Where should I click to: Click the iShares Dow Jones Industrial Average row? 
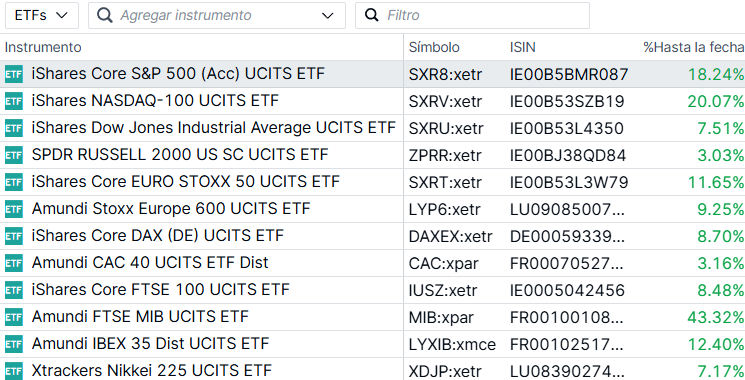tap(372, 128)
